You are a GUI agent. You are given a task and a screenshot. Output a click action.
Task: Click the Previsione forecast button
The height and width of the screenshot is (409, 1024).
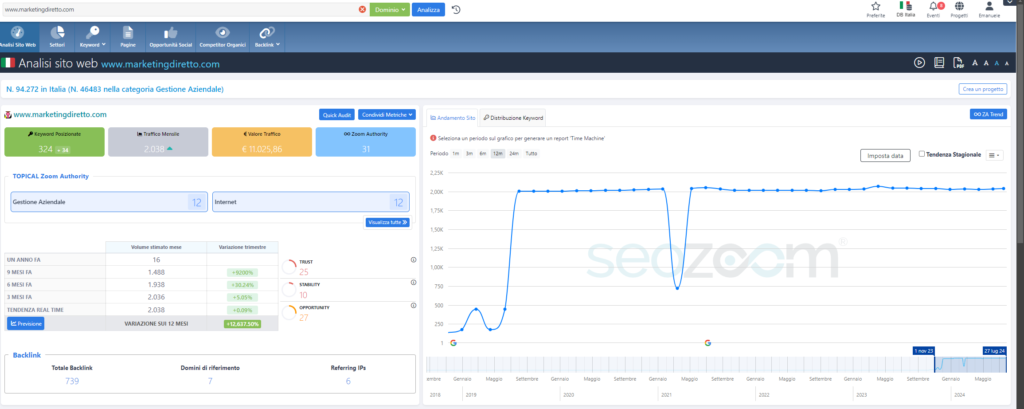coord(25,323)
